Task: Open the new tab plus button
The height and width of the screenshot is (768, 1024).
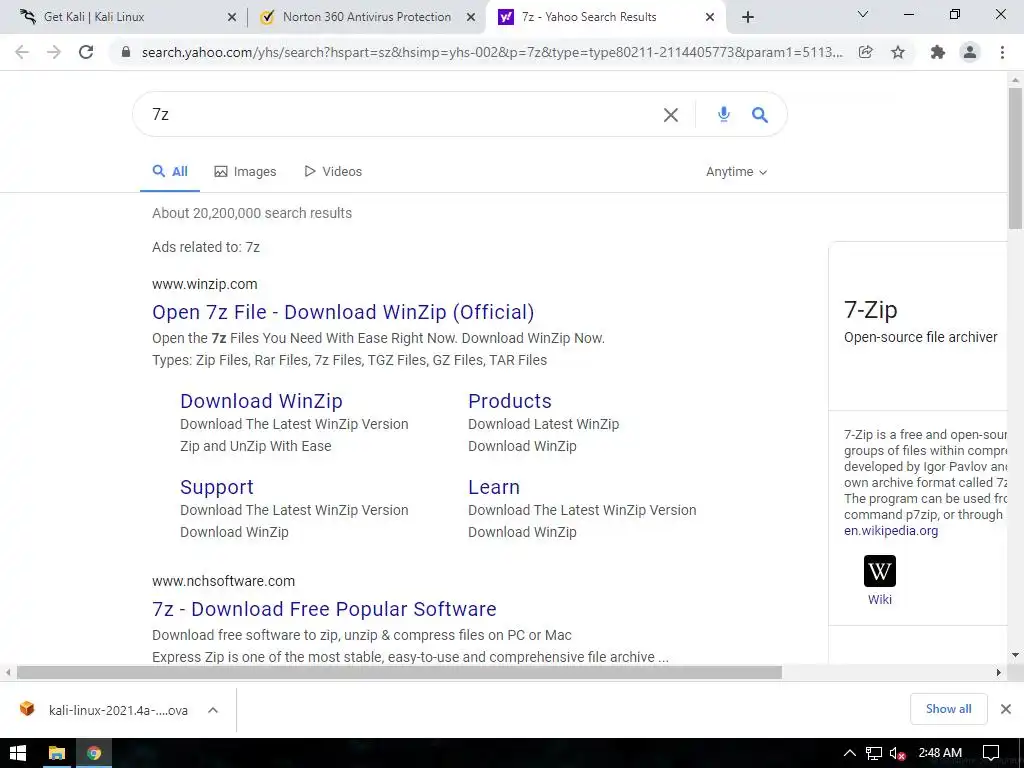Action: 748,17
